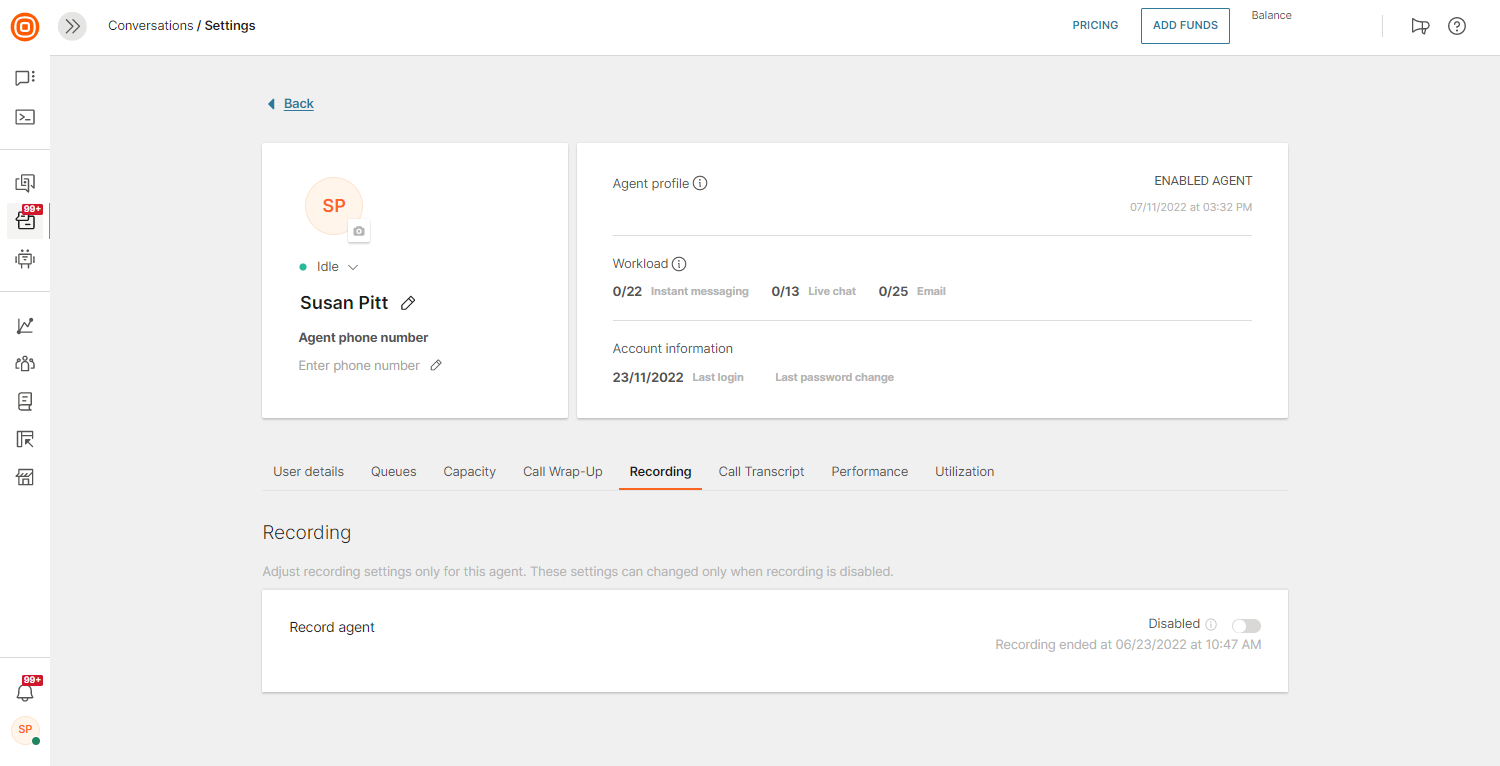Click the megaphone announcements icon

(x=1420, y=26)
